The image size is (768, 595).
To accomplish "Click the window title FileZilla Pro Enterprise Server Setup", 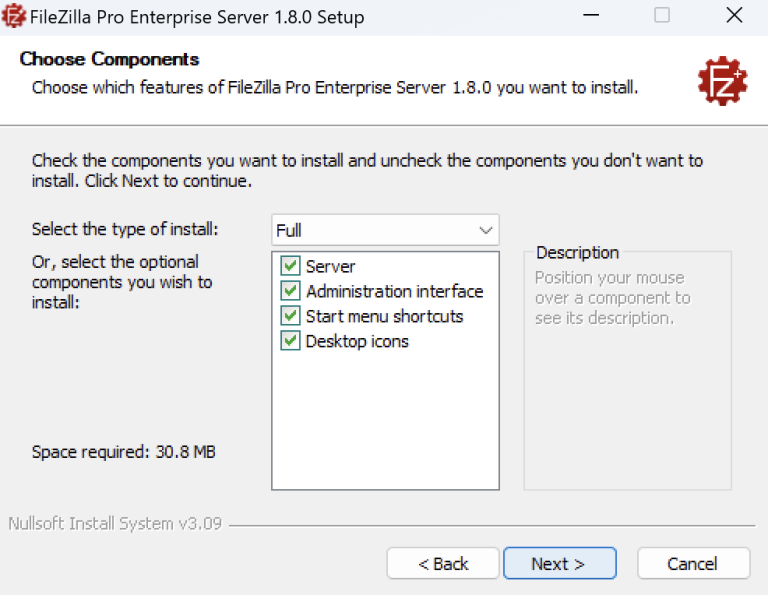I will (x=197, y=17).
